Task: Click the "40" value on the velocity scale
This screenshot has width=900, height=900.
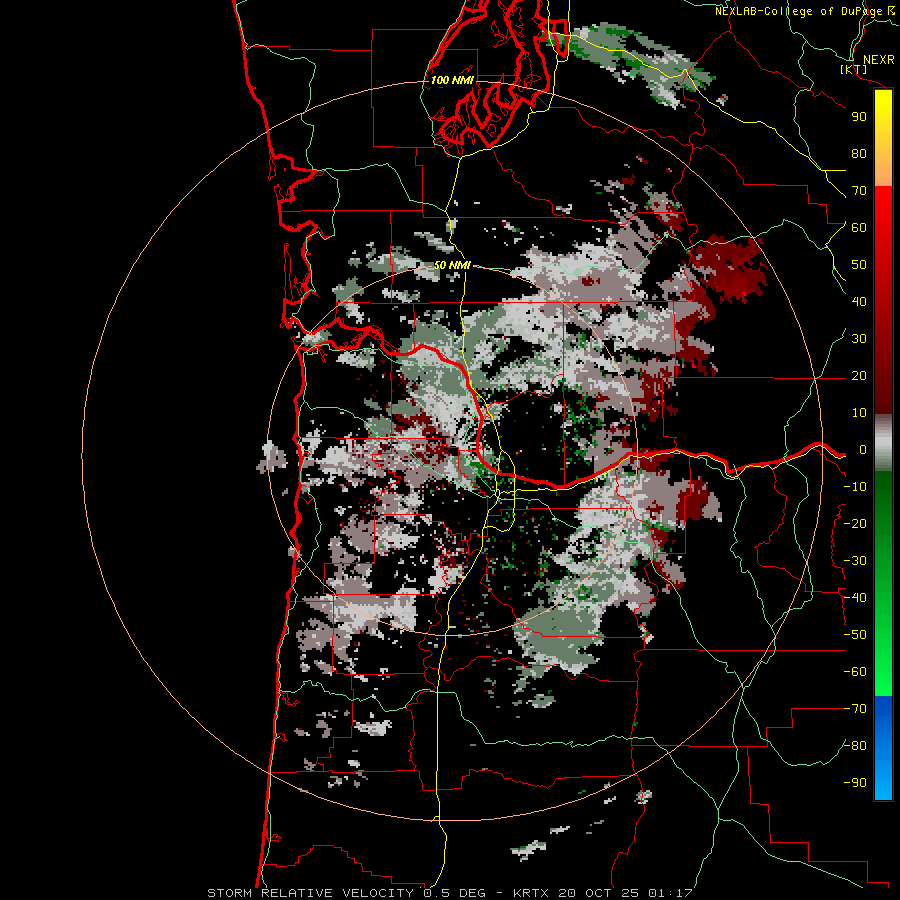Action: (859, 302)
